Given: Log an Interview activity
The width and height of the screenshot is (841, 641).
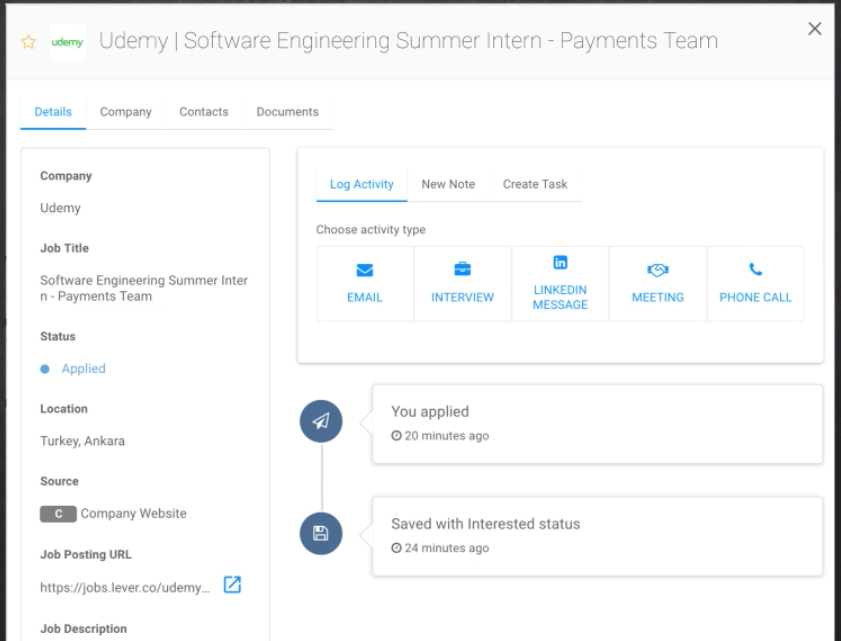Looking at the screenshot, I should (462, 284).
